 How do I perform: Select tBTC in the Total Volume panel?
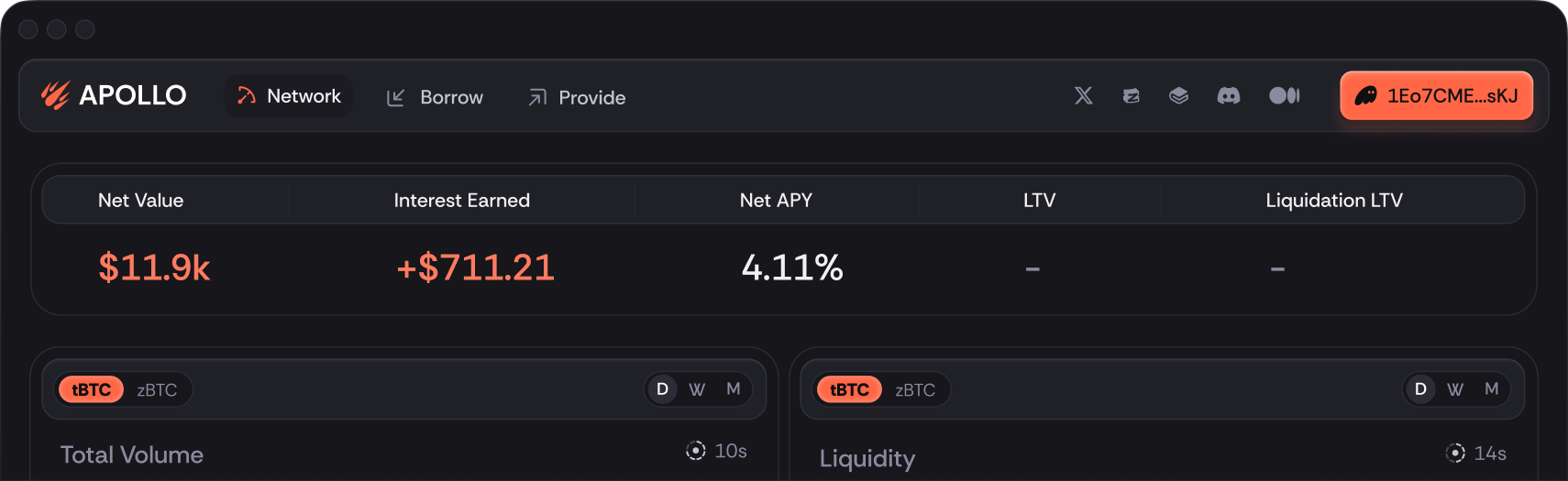coord(92,390)
